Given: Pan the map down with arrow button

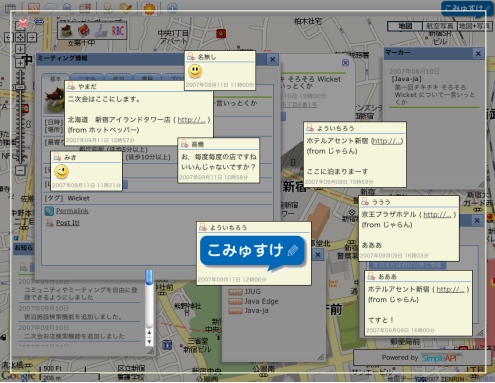Looking at the screenshot, I should 20,49.
